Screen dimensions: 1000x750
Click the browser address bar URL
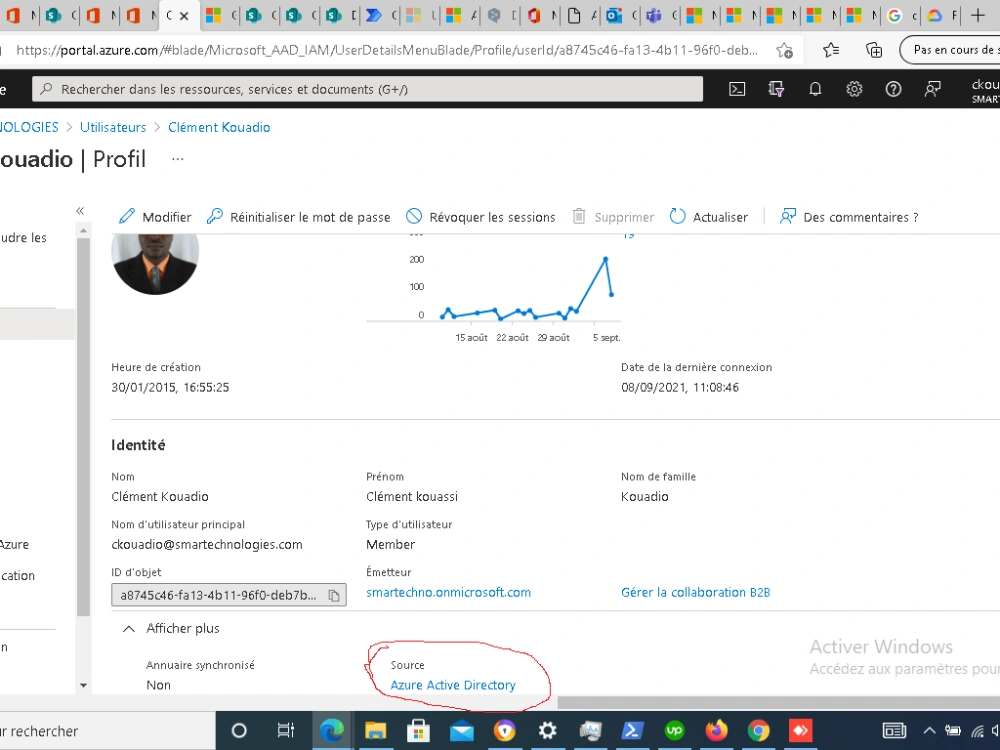pos(386,50)
